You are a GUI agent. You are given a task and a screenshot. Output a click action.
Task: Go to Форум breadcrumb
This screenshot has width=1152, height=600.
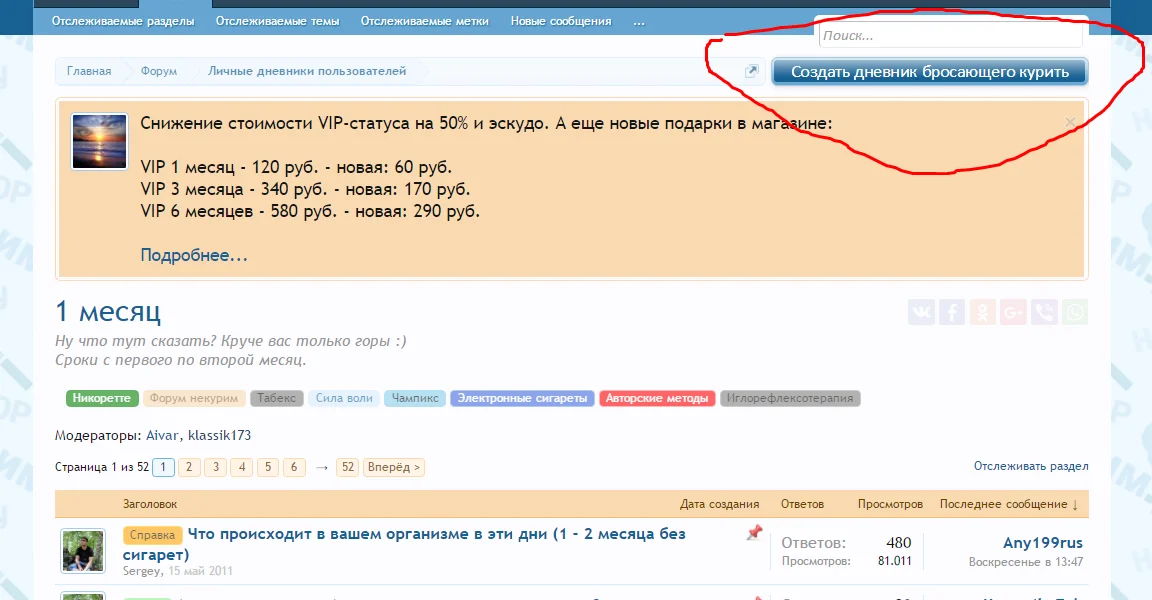pos(159,71)
